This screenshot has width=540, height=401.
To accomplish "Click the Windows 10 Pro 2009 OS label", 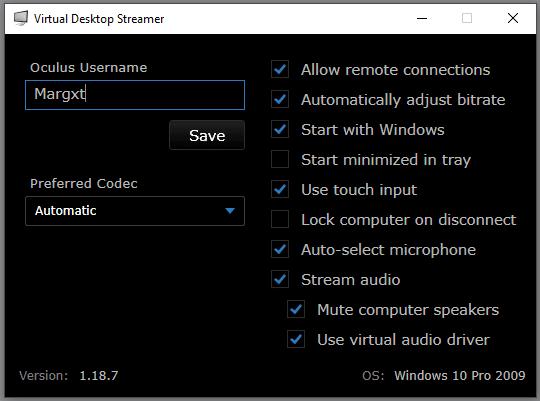I will 460,376.
